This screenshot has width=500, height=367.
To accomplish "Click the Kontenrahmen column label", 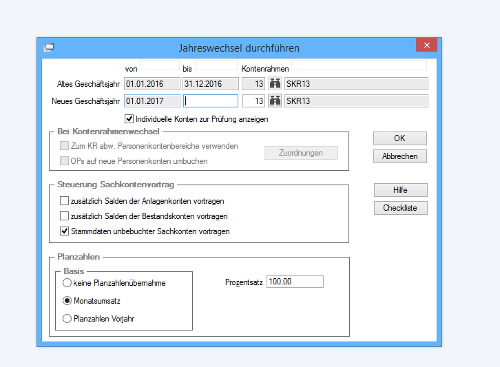I will click(x=265, y=69).
